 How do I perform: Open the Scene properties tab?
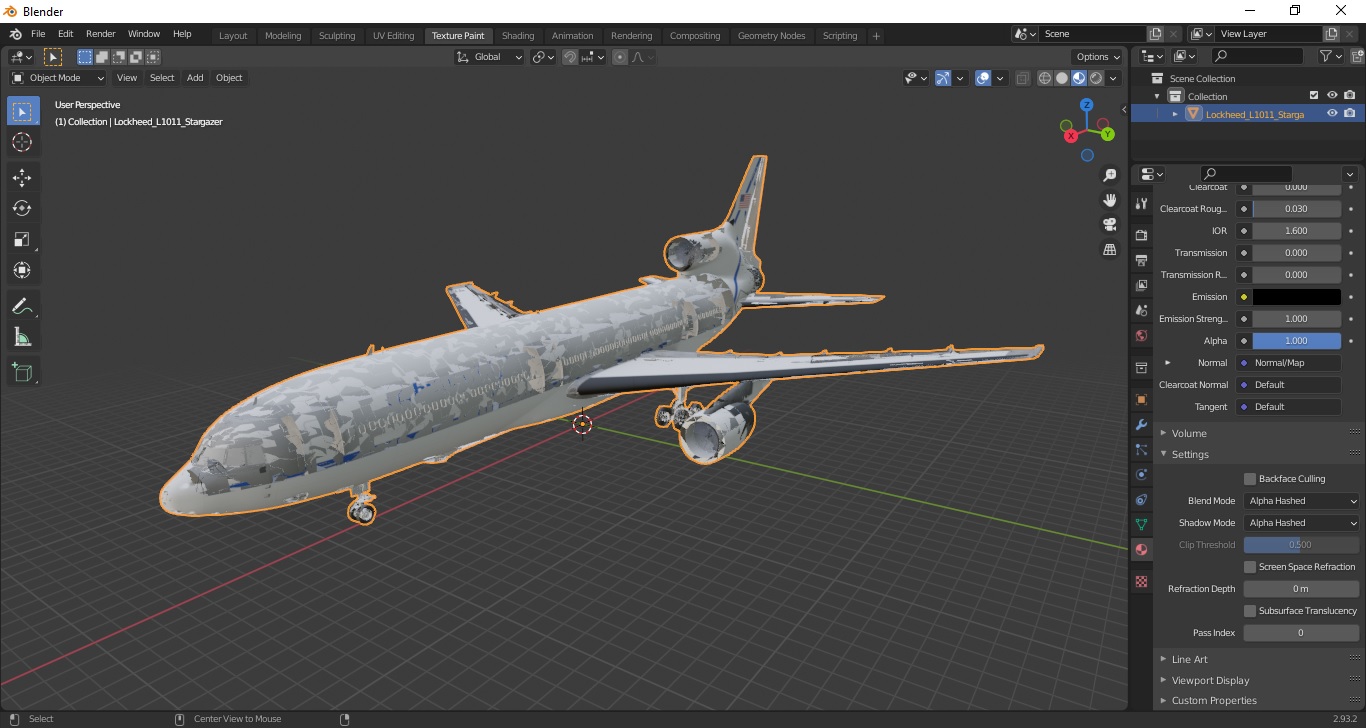point(1141,310)
